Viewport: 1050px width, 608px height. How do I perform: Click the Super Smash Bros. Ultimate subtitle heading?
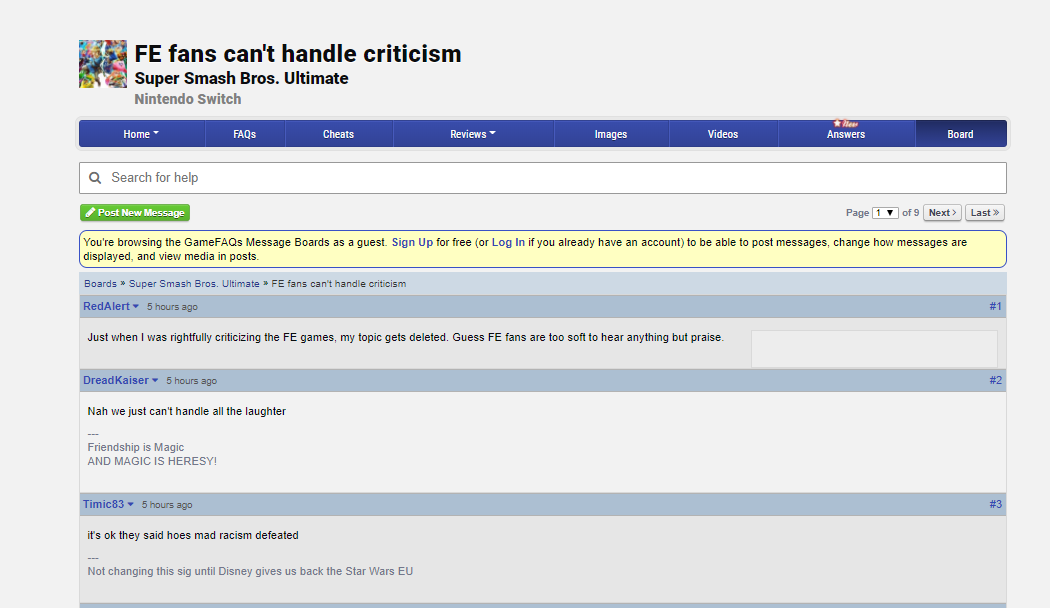tap(241, 78)
